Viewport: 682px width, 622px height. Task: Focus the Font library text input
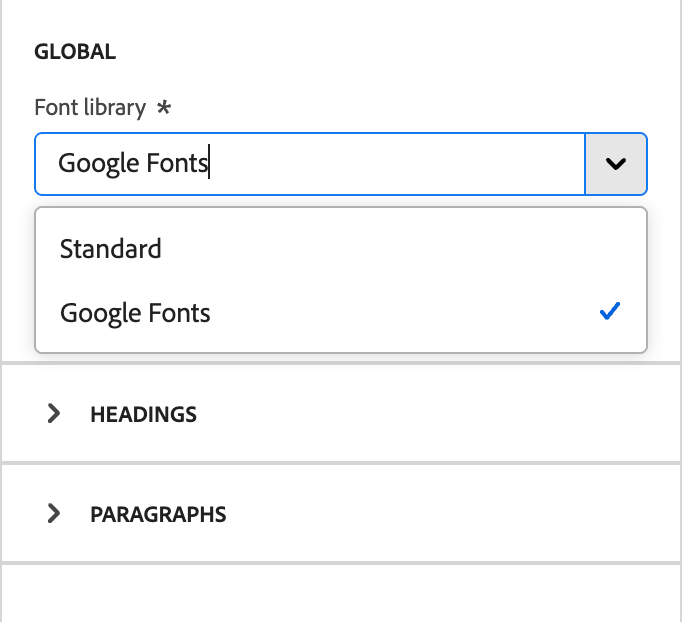point(400,163)
